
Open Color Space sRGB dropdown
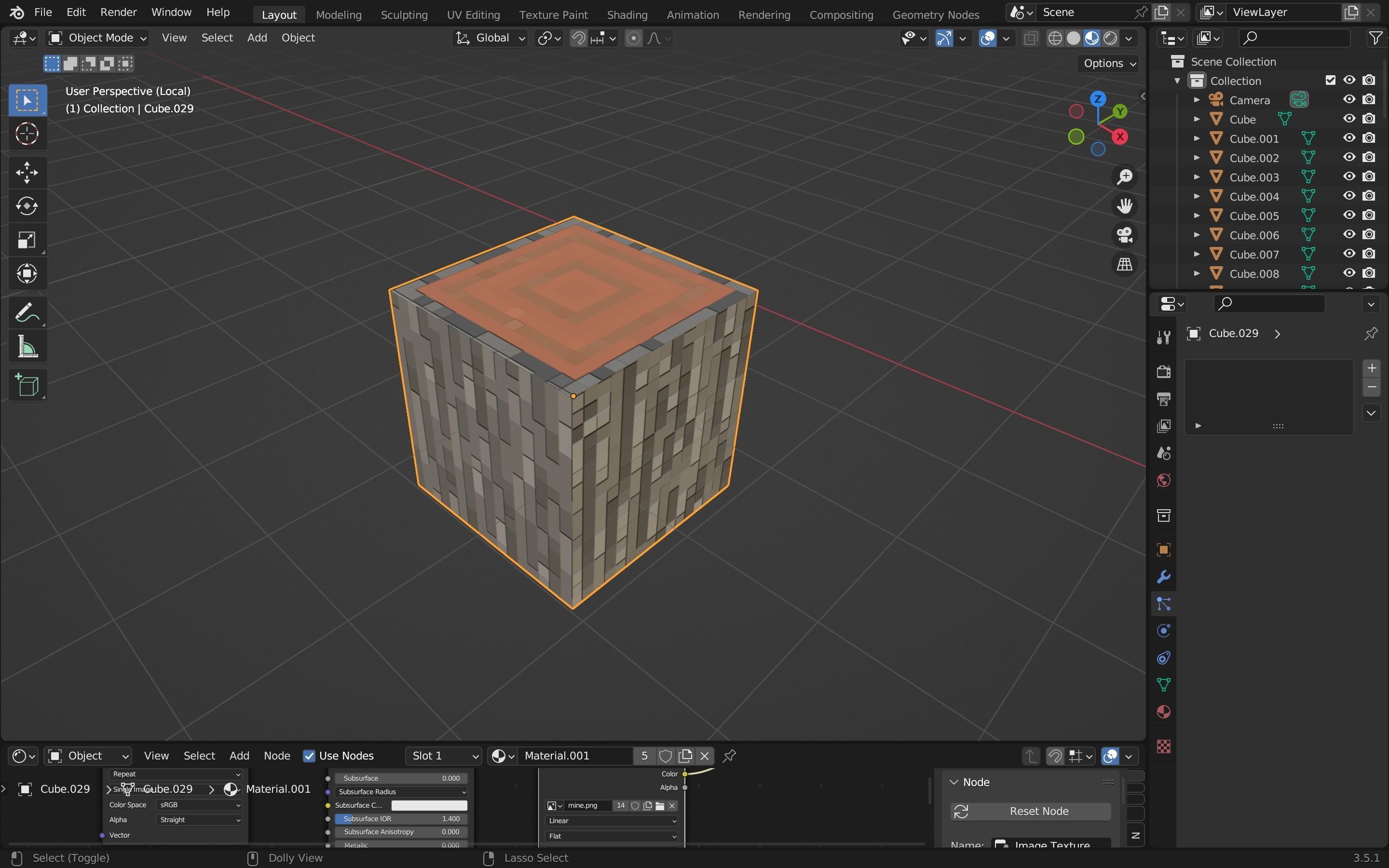tap(199, 805)
